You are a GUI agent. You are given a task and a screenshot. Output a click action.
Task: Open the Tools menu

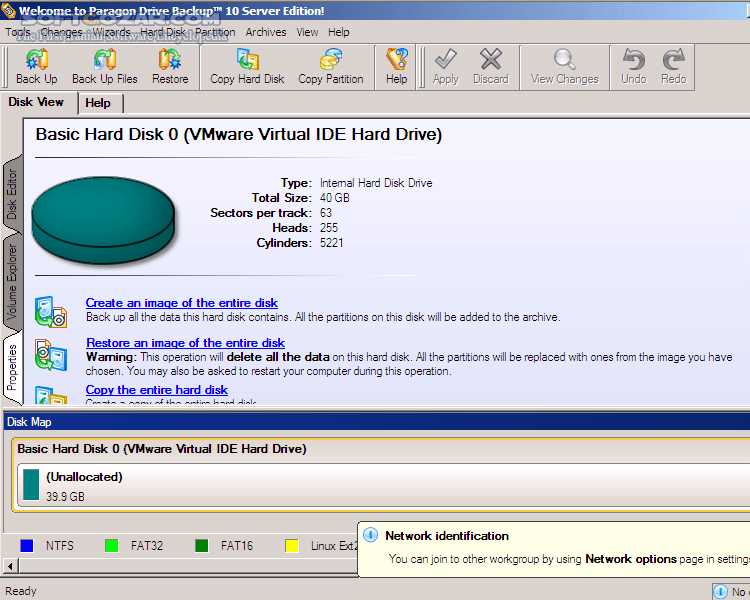(x=18, y=32)
